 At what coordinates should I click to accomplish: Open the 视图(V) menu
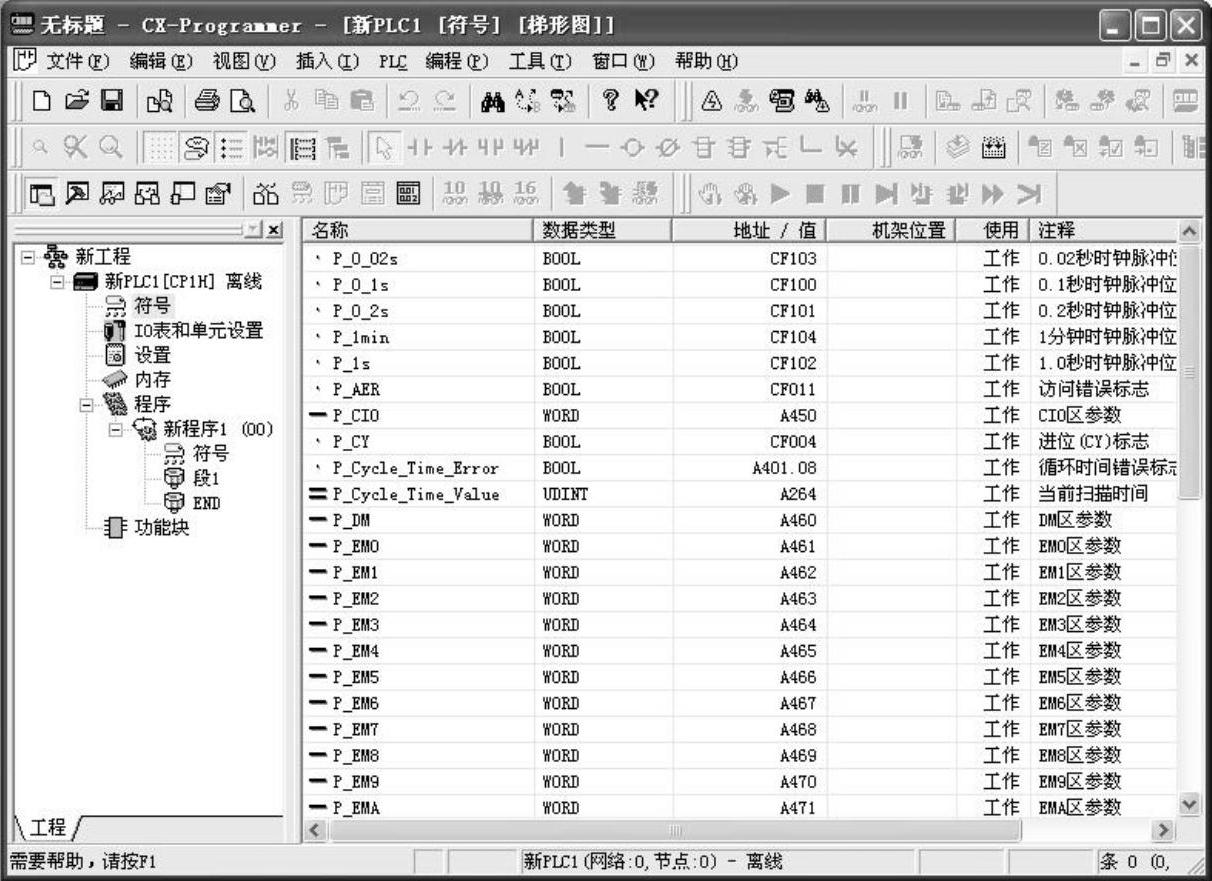[243, 61]
